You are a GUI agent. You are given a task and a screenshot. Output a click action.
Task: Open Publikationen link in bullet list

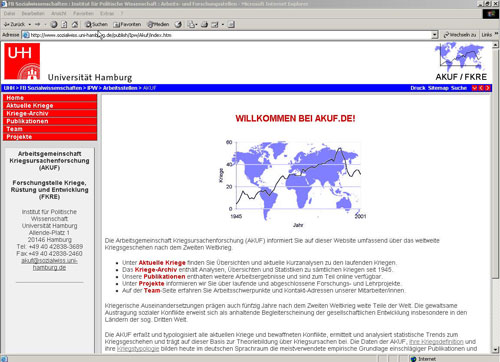164,277
